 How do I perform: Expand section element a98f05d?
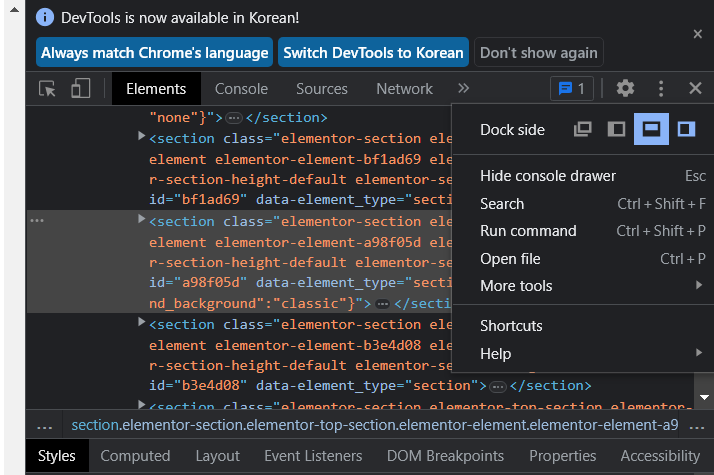coord(141,219)
